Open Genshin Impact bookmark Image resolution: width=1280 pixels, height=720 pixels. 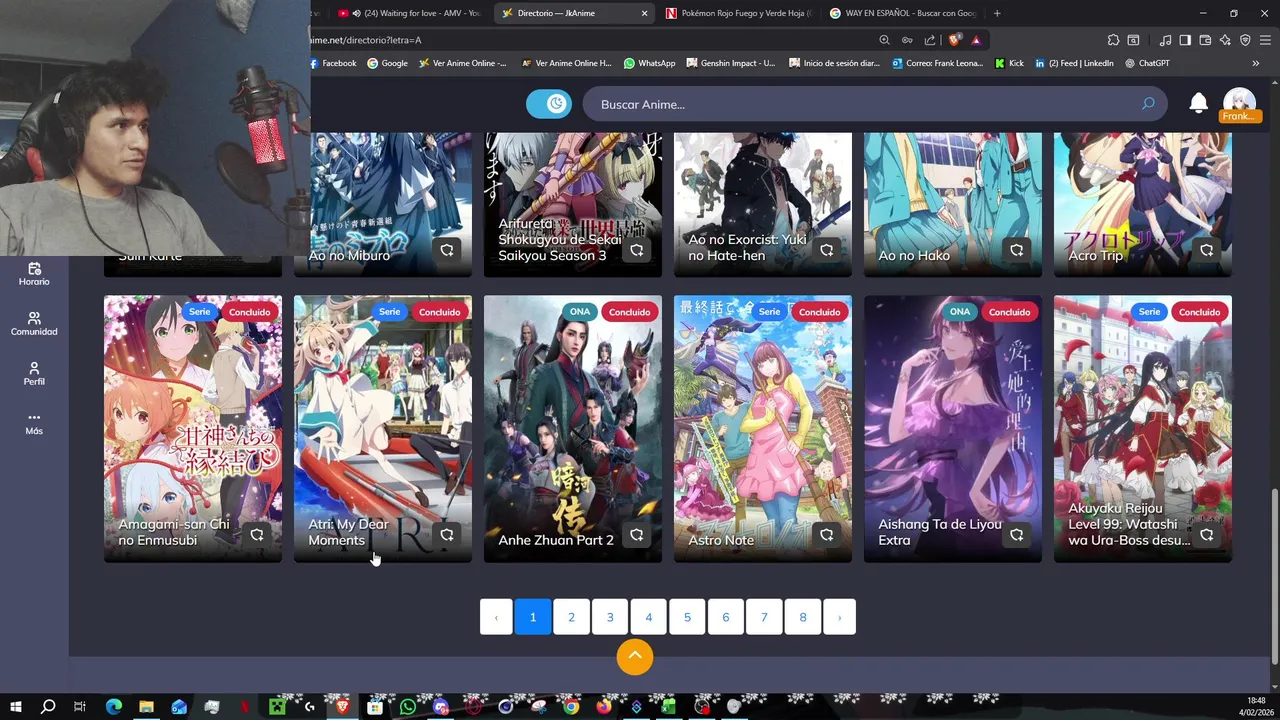(730, 63)
